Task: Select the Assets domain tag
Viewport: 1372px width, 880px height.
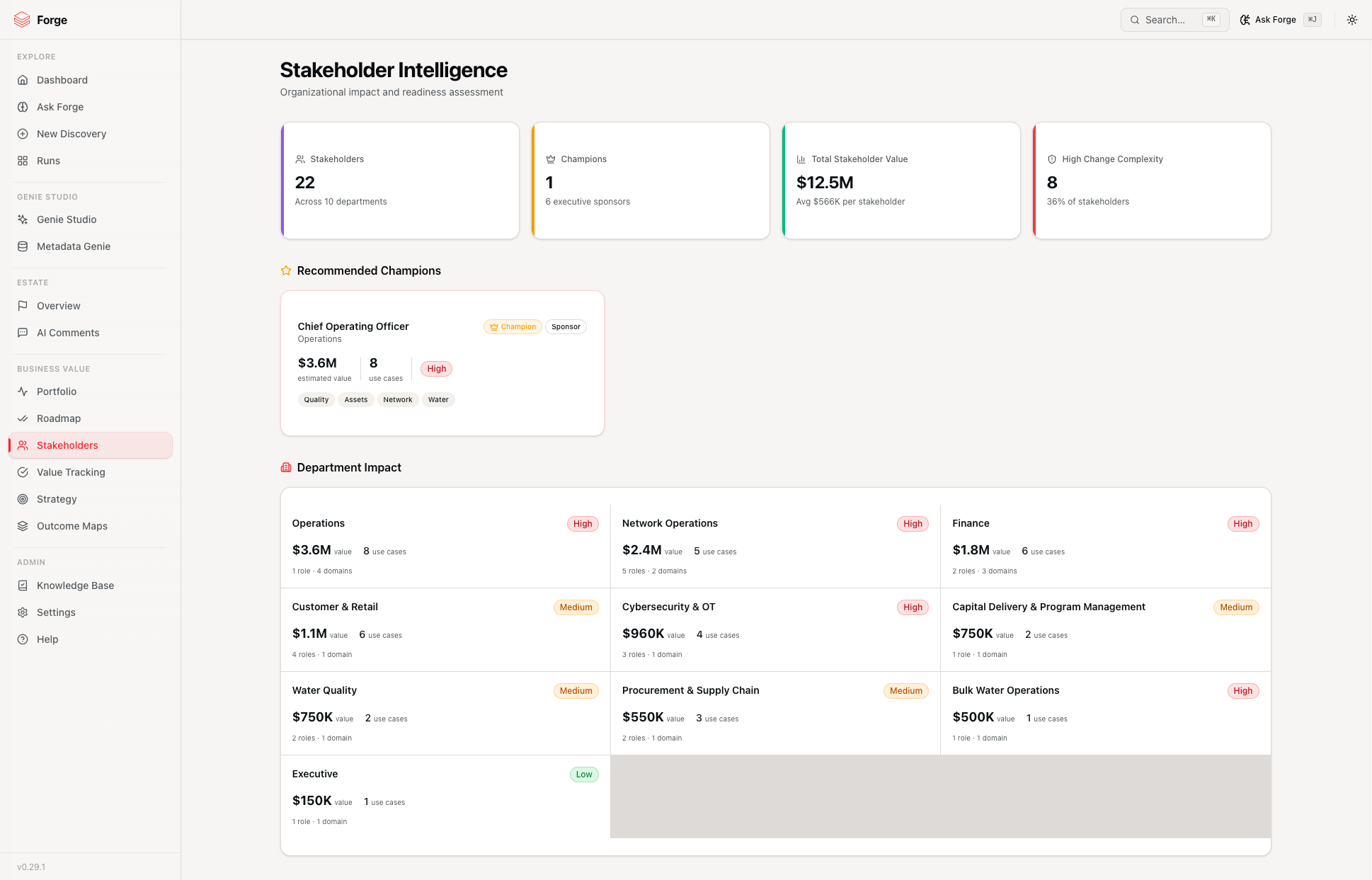Action: (x=356, y=400)
